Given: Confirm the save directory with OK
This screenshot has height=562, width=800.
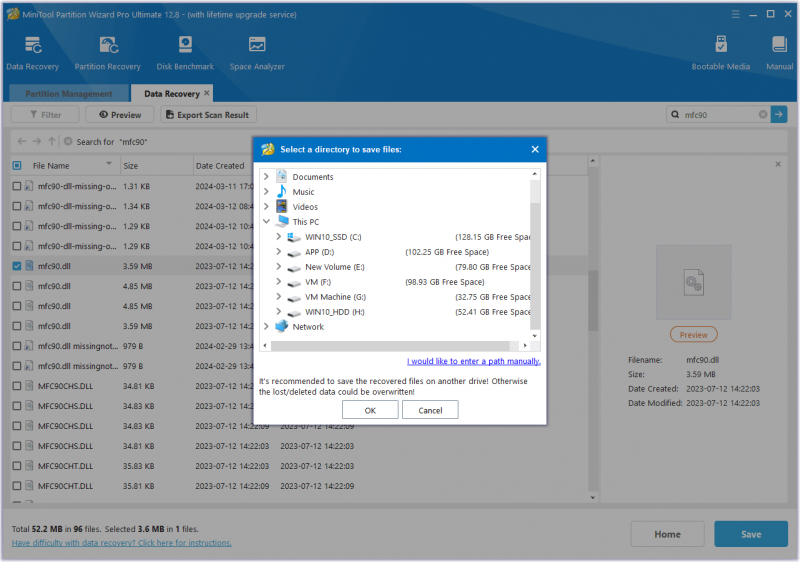Looking at the screenshot, I should tap(370, 410).
